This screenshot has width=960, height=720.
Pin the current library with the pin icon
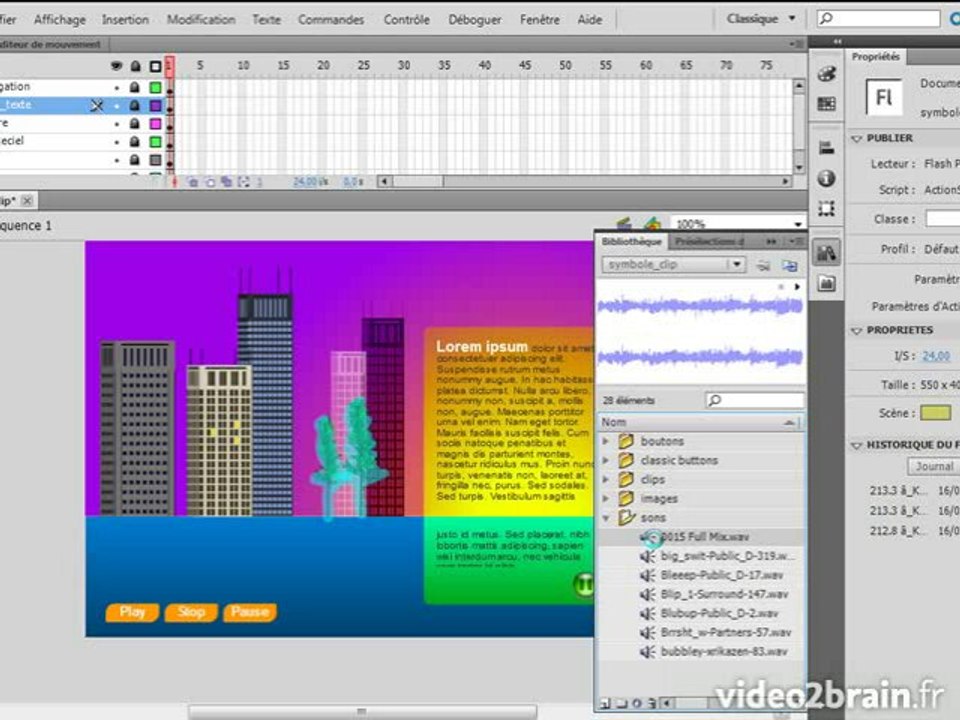pos(763,265)
